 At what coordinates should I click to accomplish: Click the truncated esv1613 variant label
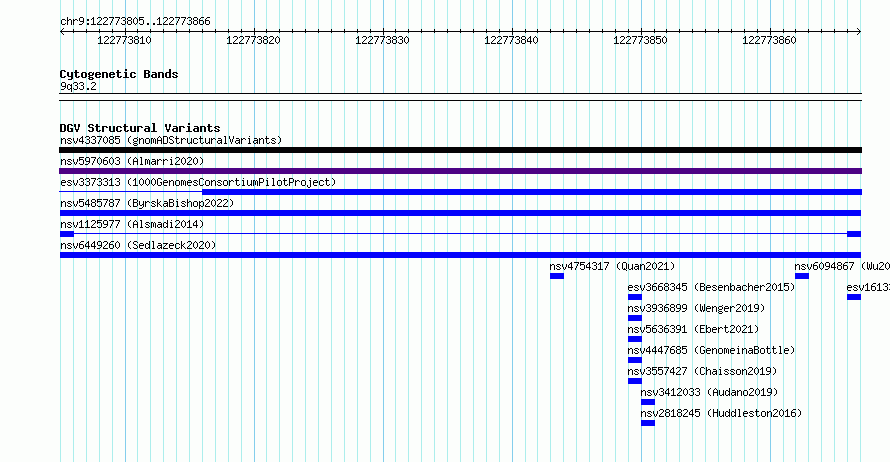(868, 287)
